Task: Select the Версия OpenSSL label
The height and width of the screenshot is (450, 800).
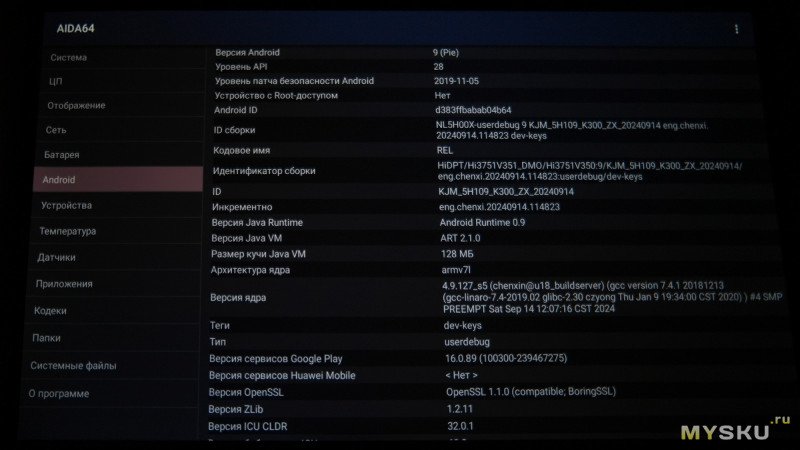Action: (245, 392)
